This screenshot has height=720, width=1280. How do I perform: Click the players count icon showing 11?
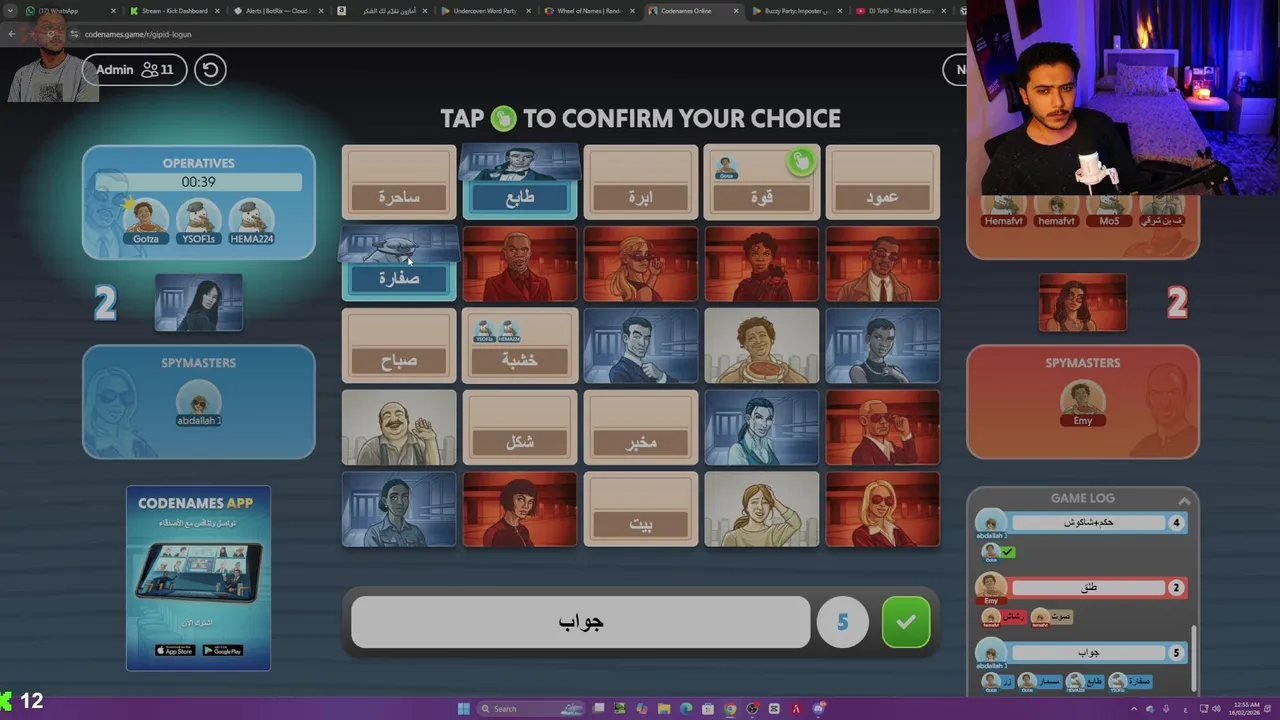coord(157,69)
